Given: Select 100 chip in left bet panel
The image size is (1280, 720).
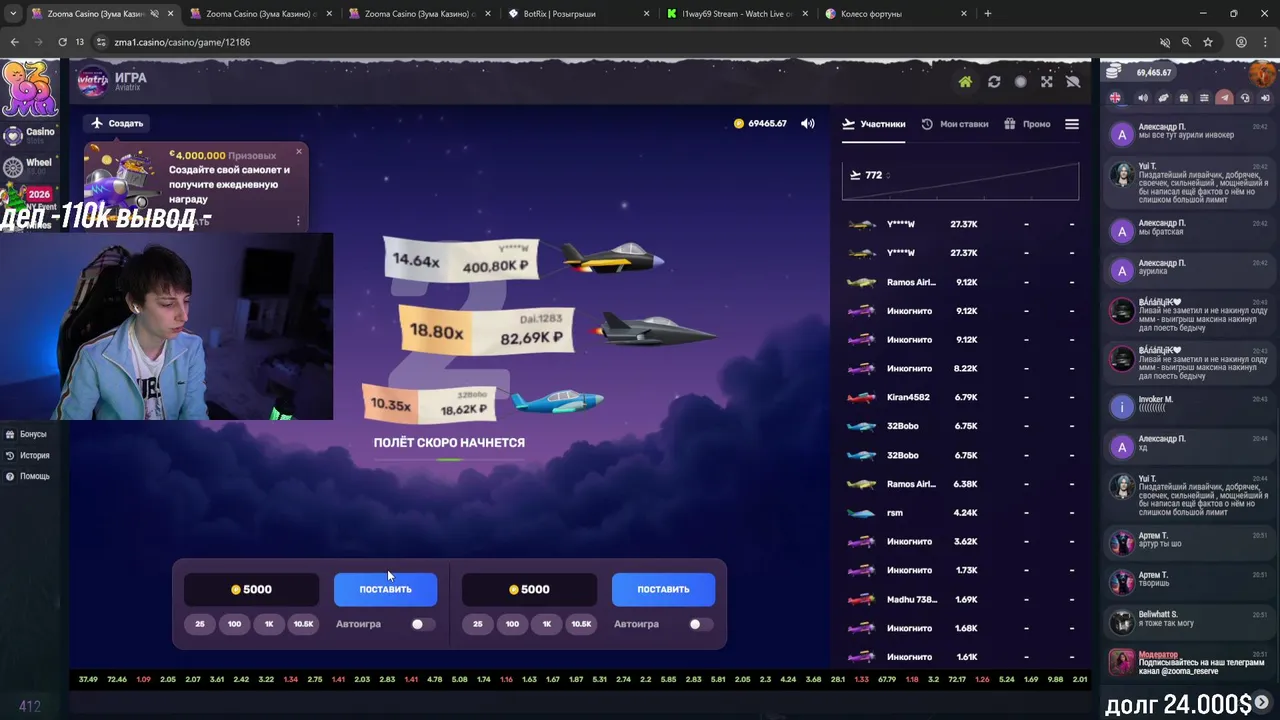Looking at the screenshot, I should pos(234,624).
